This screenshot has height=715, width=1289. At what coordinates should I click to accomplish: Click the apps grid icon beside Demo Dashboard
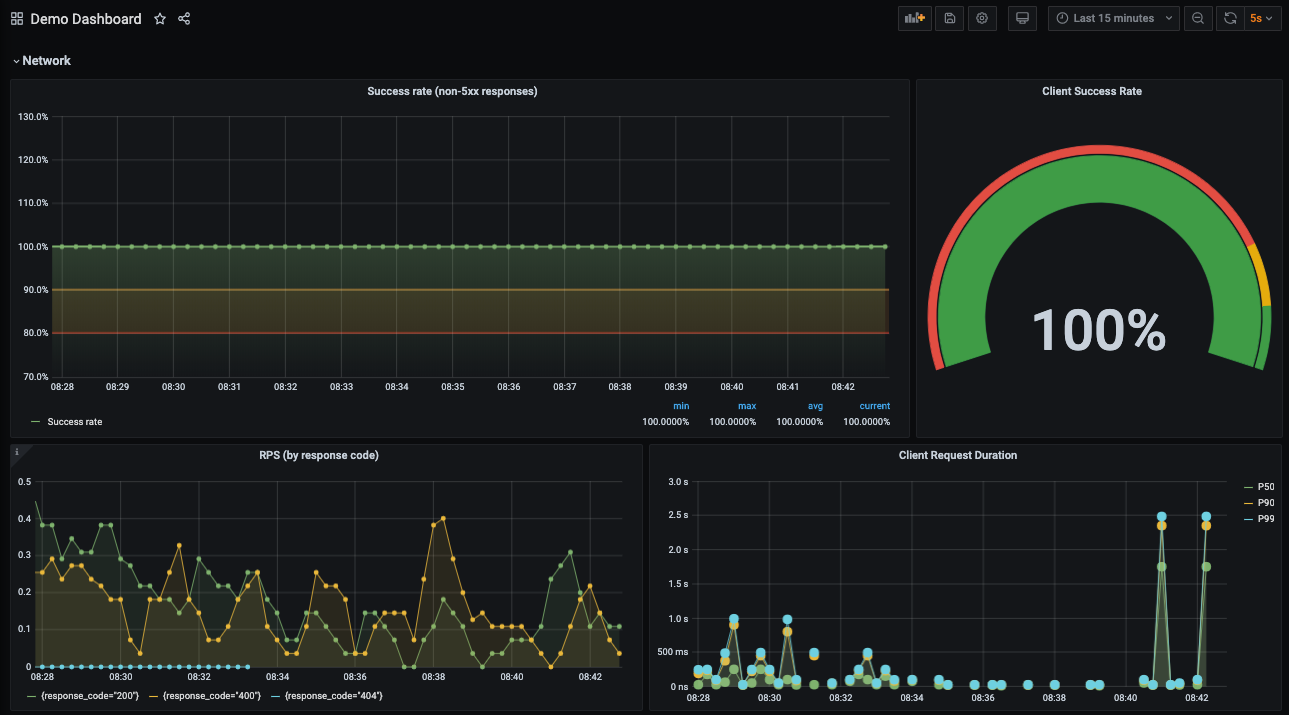[x=16, y=18]
